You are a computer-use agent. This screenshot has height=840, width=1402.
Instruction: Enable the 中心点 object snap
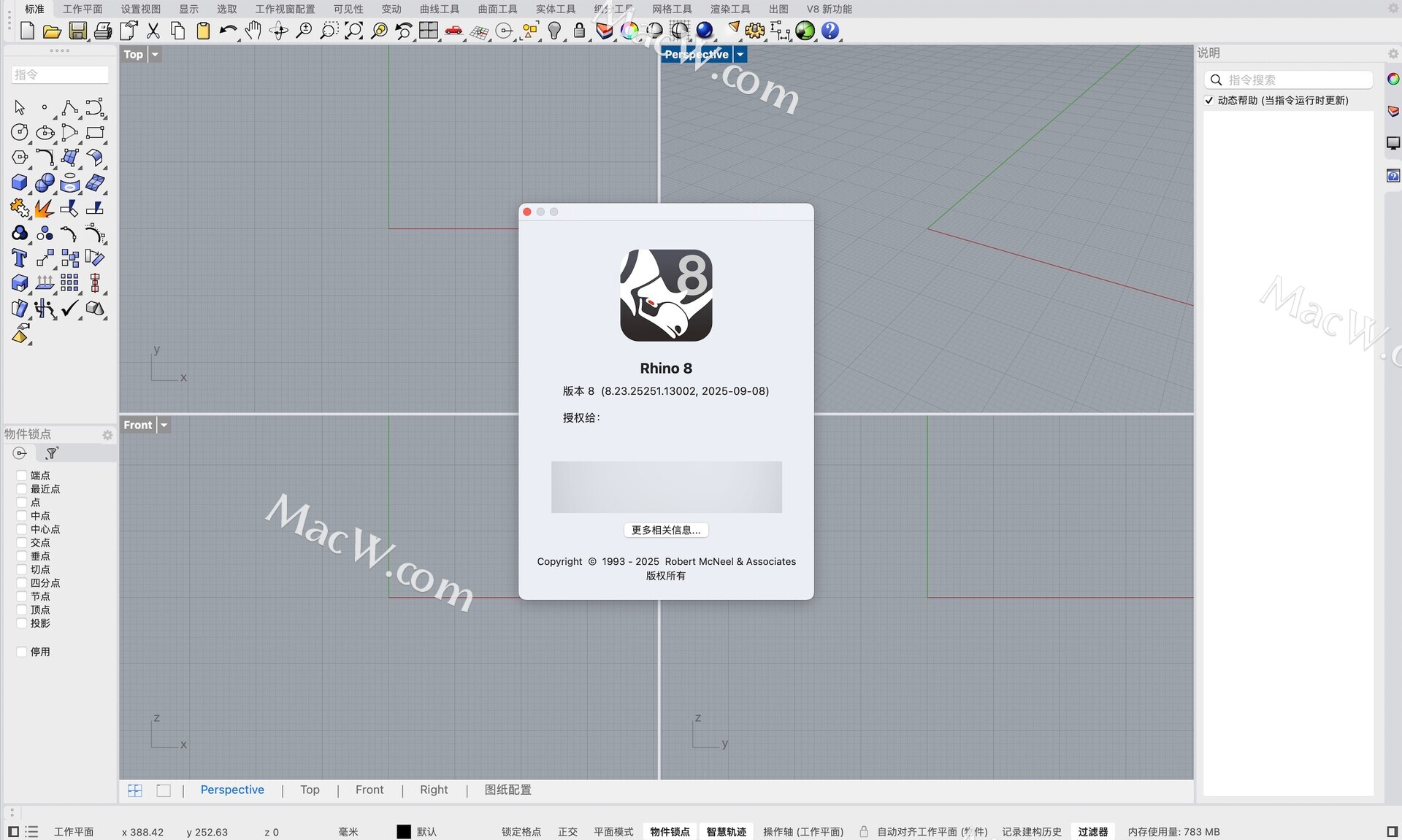[22, 529]
